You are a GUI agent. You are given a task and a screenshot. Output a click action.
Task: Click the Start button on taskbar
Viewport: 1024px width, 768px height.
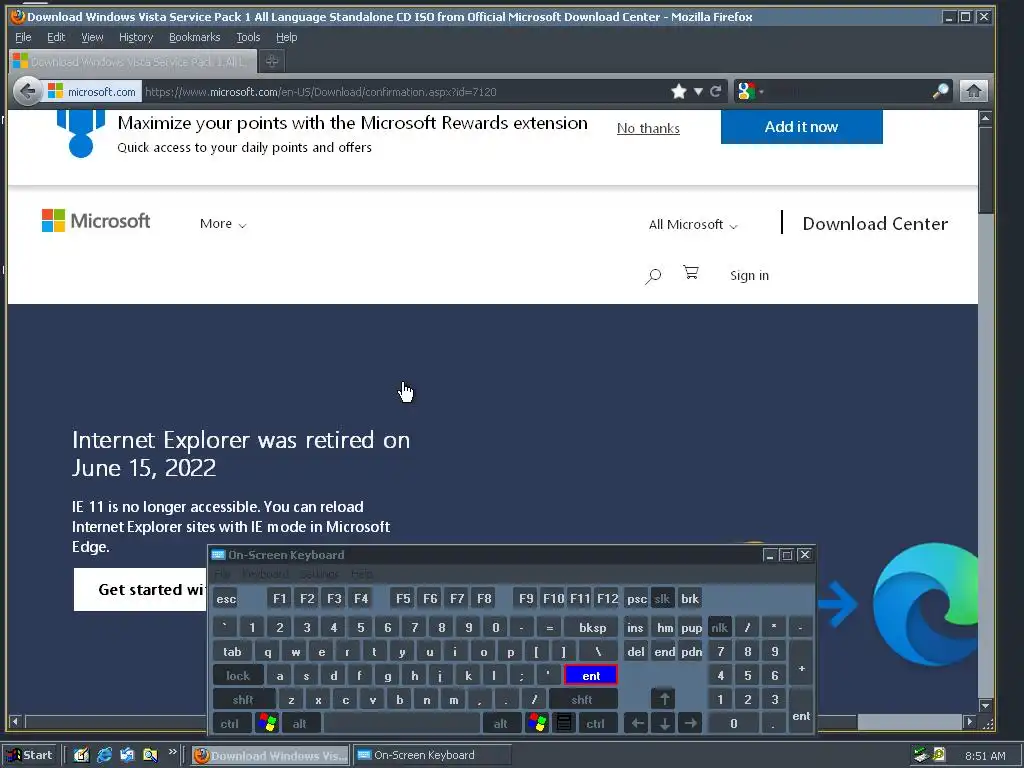[x=30, y=755]
